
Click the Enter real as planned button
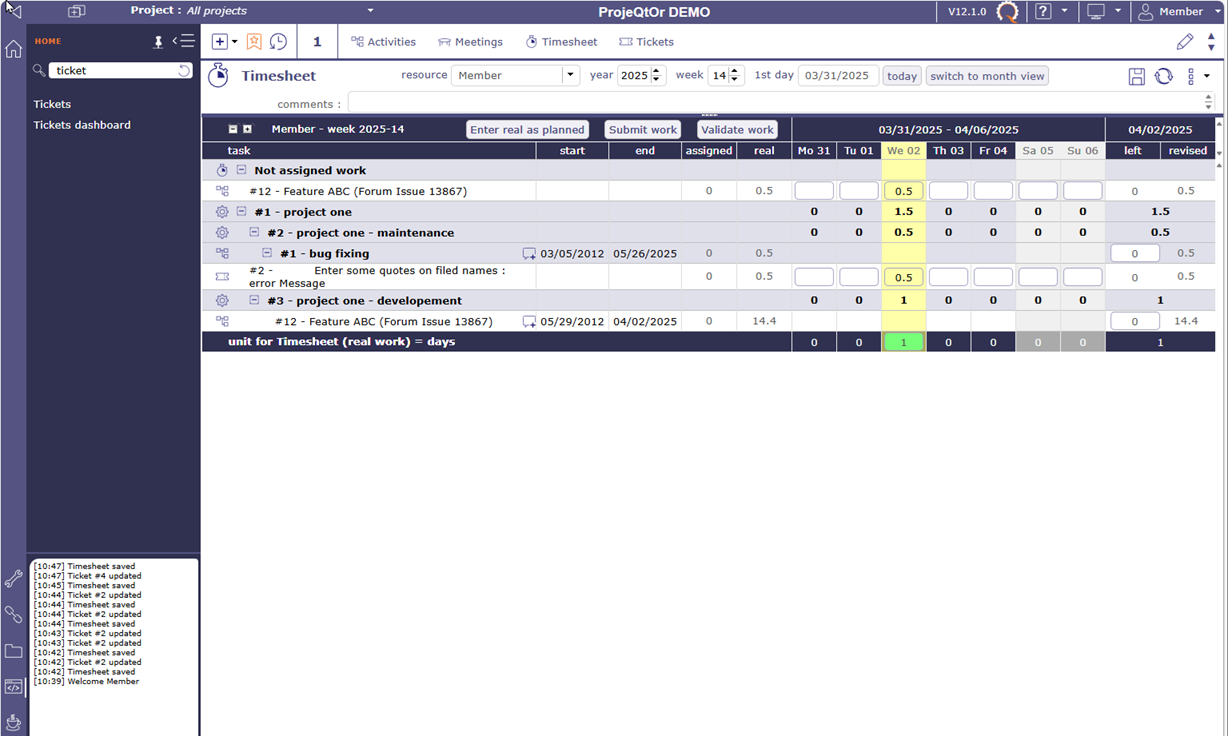(527, 130)
